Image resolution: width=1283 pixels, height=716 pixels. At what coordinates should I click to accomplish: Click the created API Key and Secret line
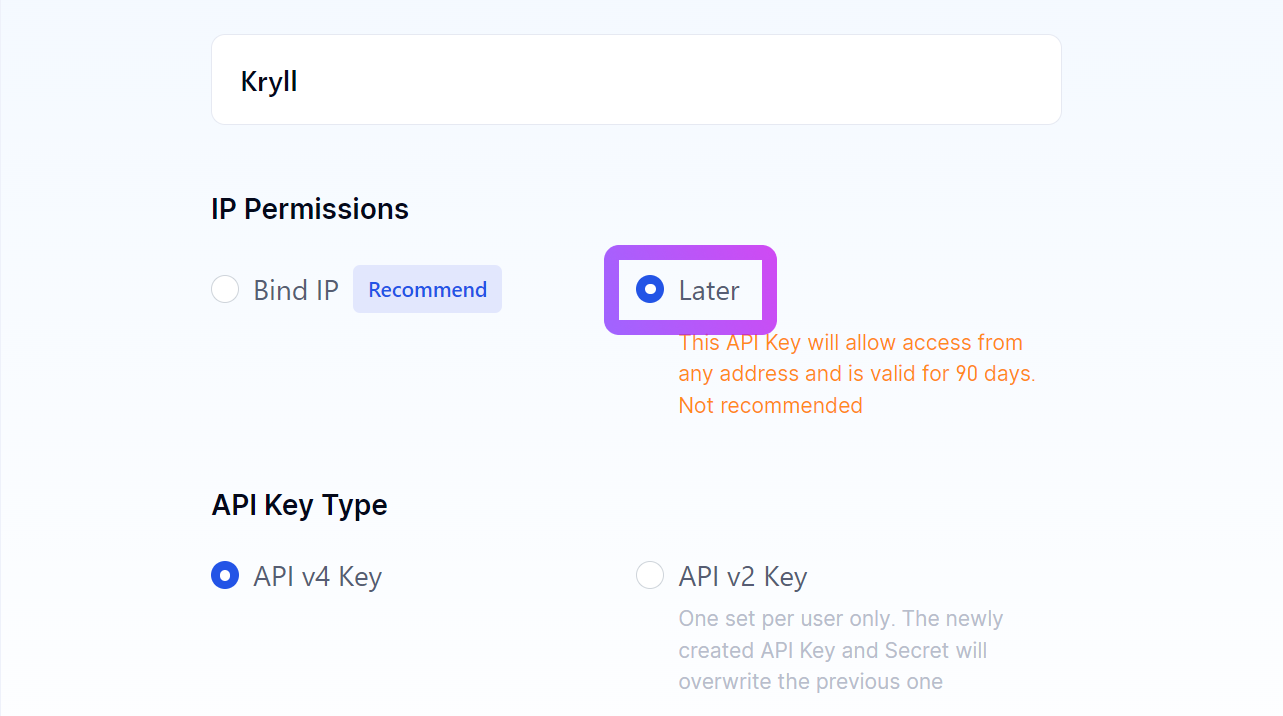833,650
